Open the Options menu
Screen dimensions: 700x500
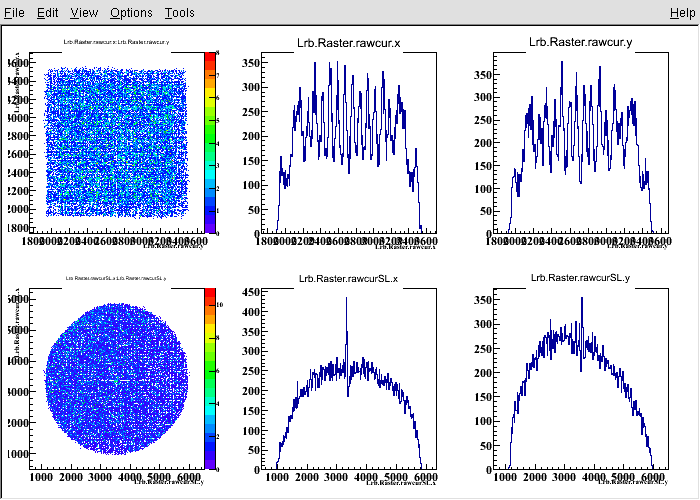point(131,12)
